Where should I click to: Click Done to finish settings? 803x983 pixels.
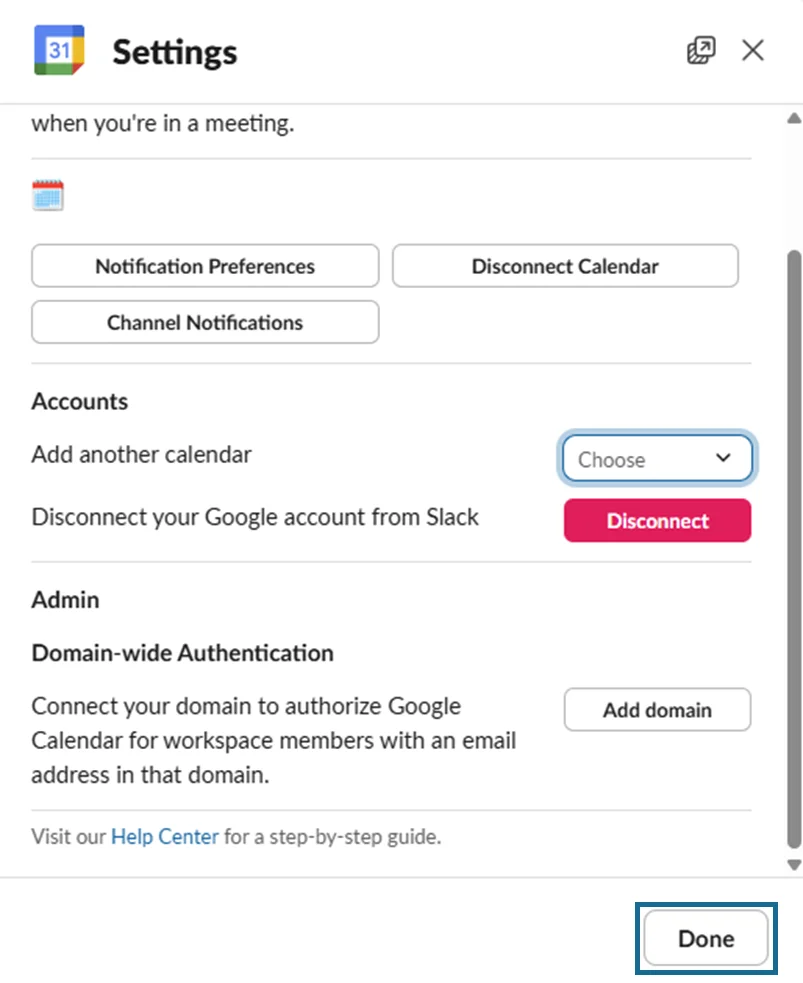(706, 938)
